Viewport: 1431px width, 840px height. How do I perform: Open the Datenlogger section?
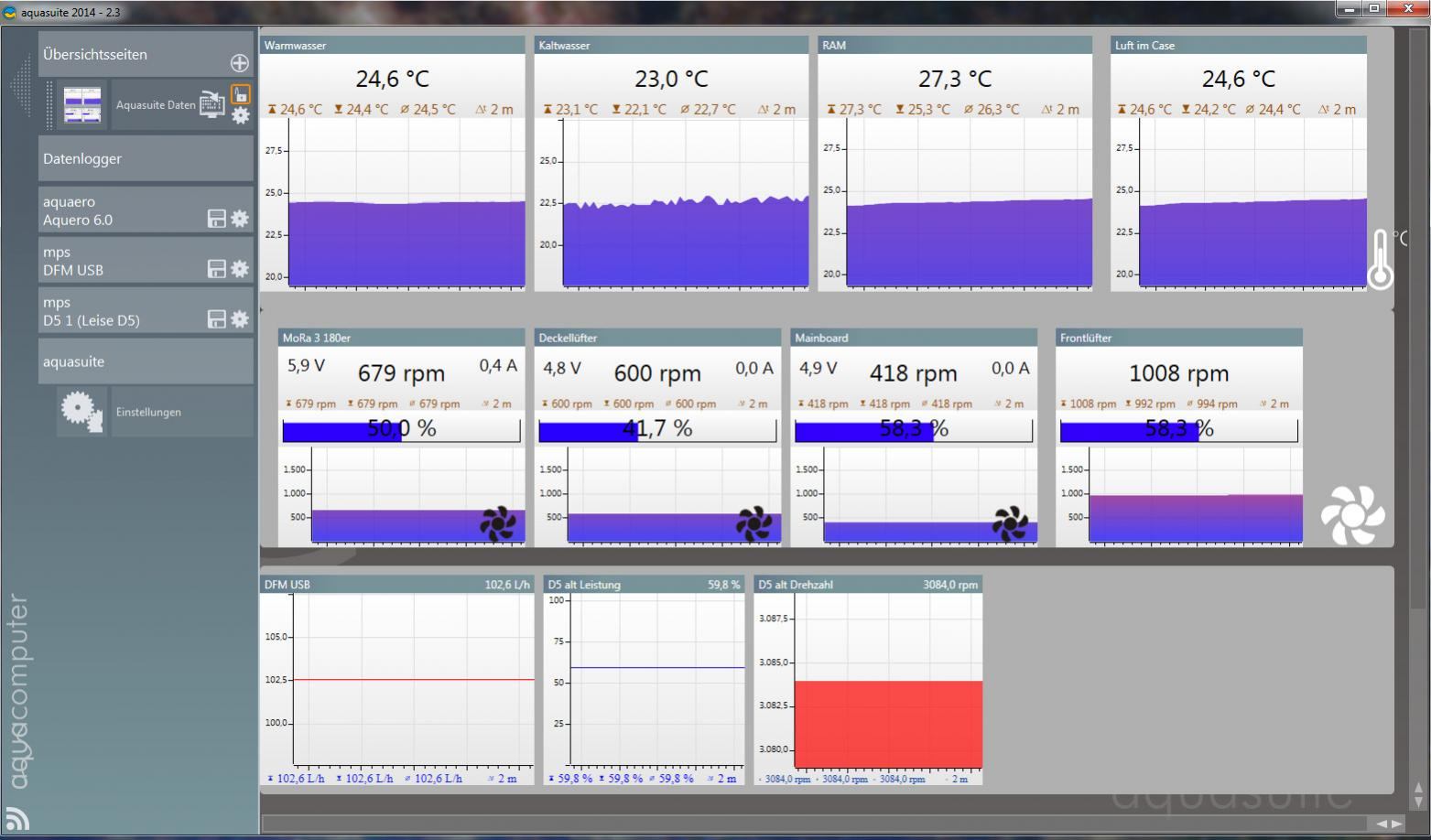click(x=146, y=158)
